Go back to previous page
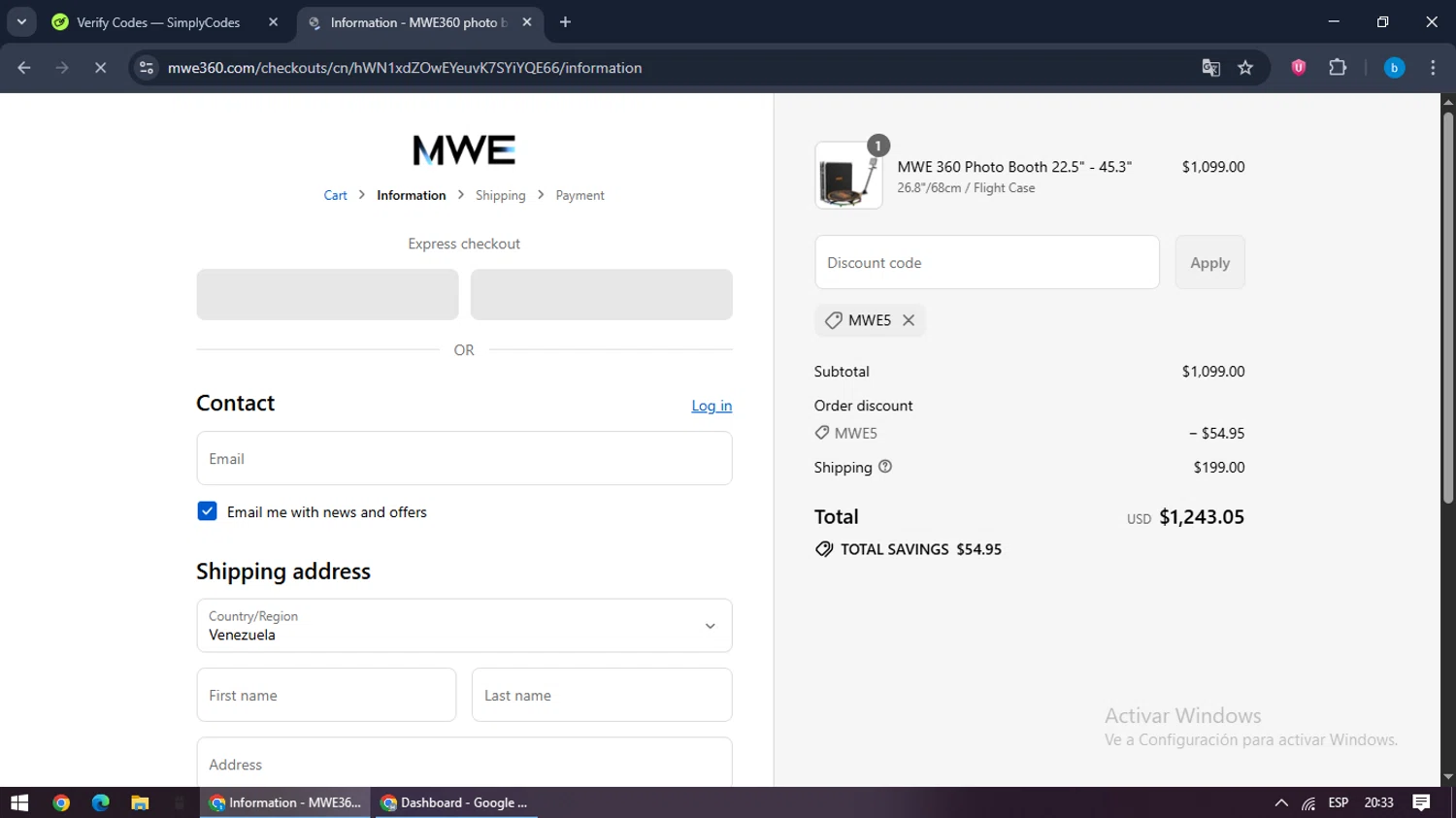Image resolution: width=1456 pixels, height=818 pixels. pyautogui.click(x=24, y=68)
